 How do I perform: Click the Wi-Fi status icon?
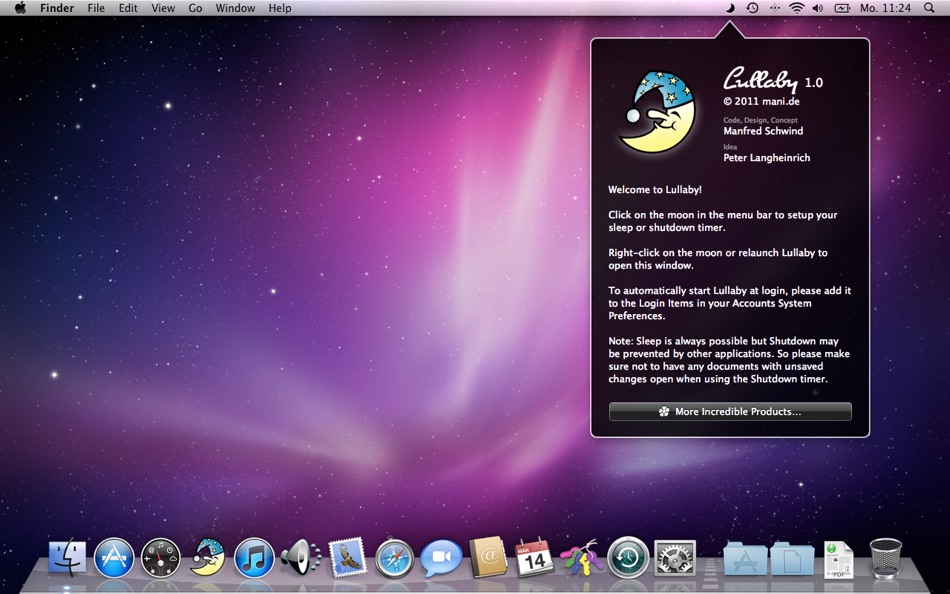click(797, 8)
